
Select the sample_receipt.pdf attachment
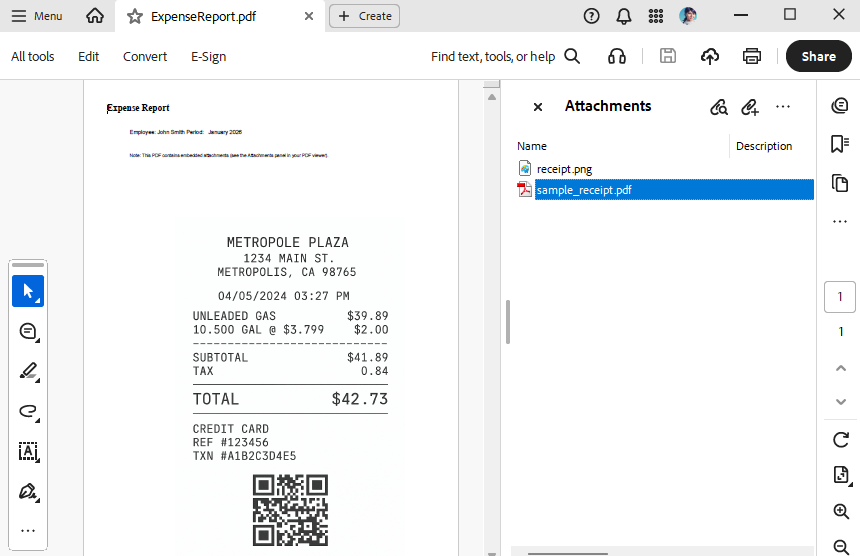665,190
